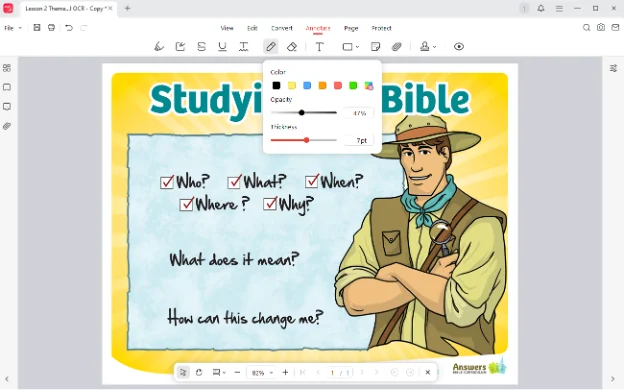Select the Squiggly underline tool
The image size is (624, 390).
(244, 47)
